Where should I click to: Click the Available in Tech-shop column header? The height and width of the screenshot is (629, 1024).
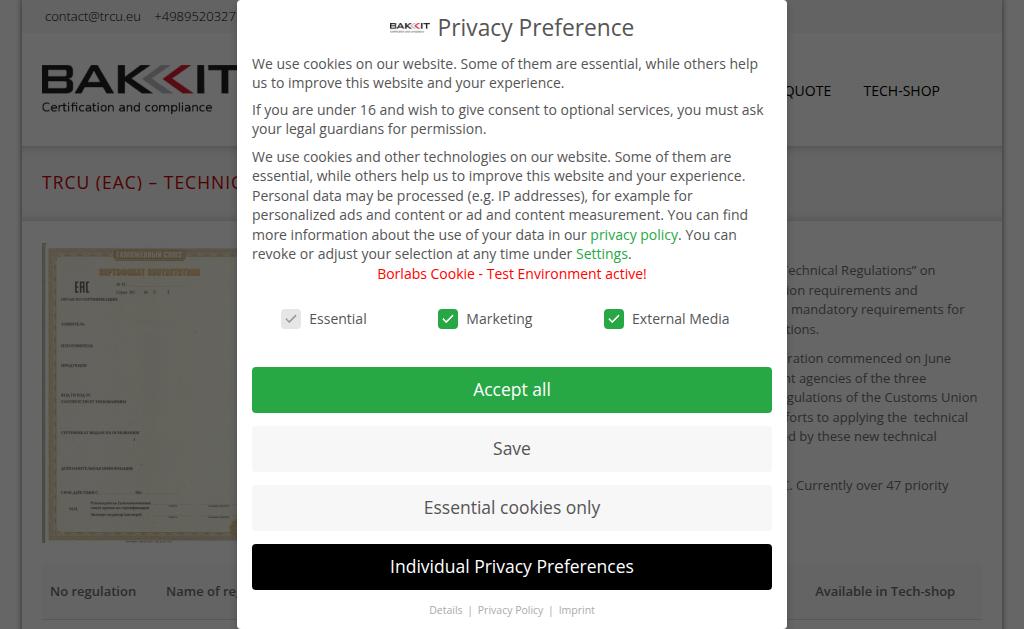[884, 591]
